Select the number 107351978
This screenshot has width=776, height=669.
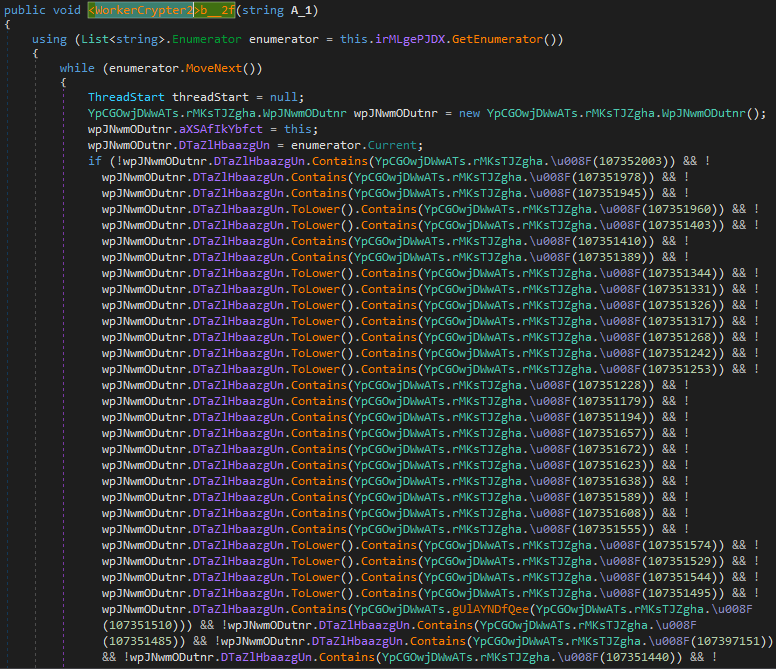pyautogui.click(x=610, y=177)
